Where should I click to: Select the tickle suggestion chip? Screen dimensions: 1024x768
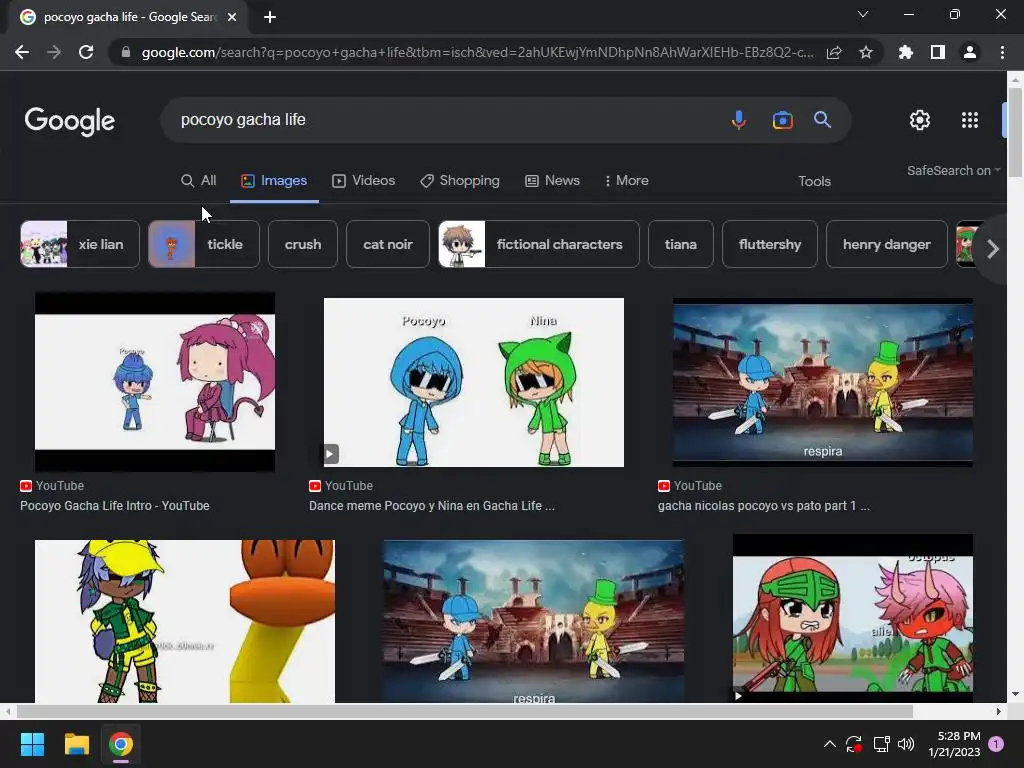pos(204,244)
